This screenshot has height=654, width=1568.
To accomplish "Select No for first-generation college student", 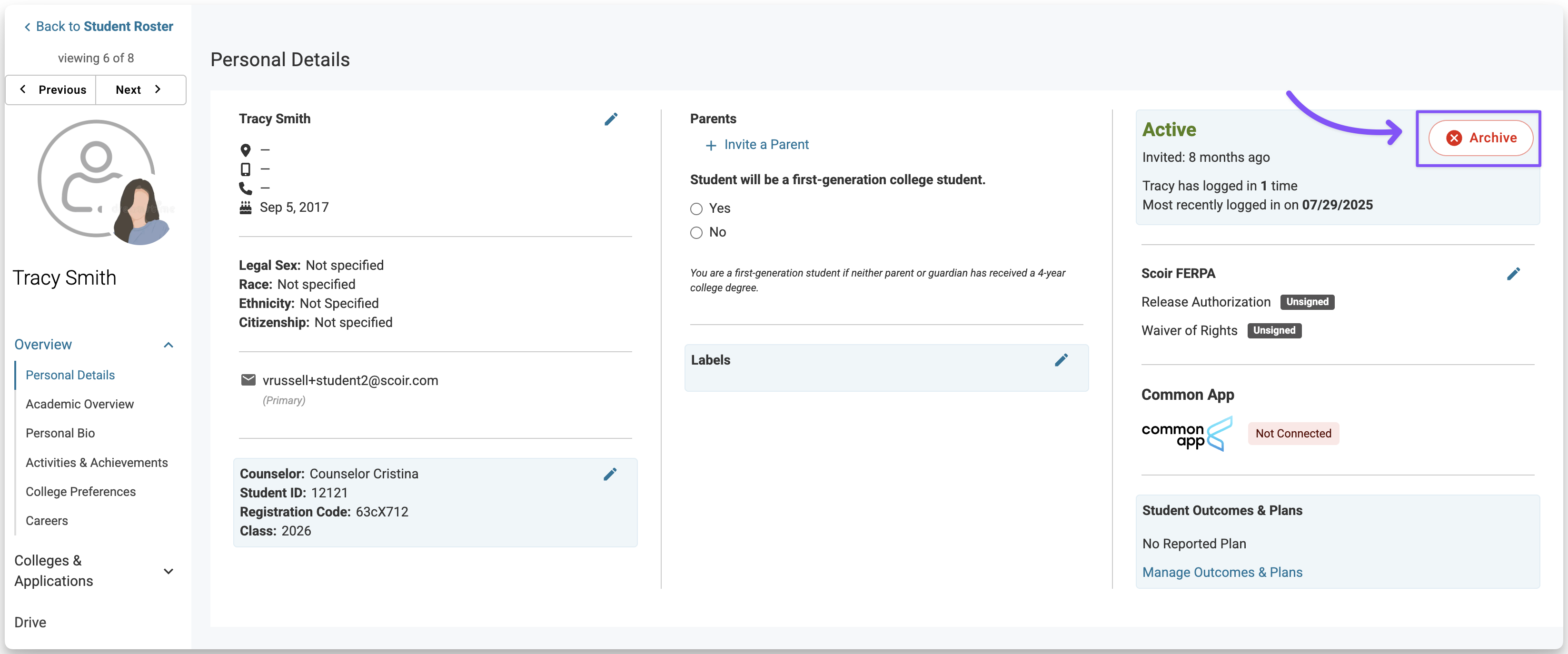I will 696,232.
